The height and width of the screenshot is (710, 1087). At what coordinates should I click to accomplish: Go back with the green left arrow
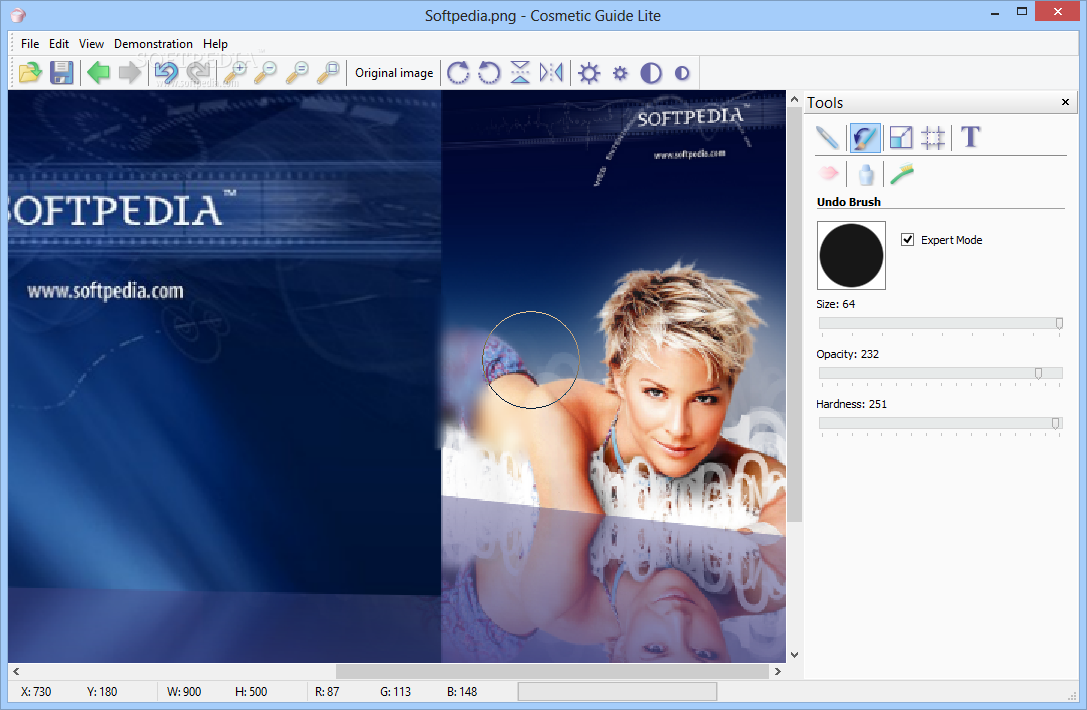click(x=98, y=72)
